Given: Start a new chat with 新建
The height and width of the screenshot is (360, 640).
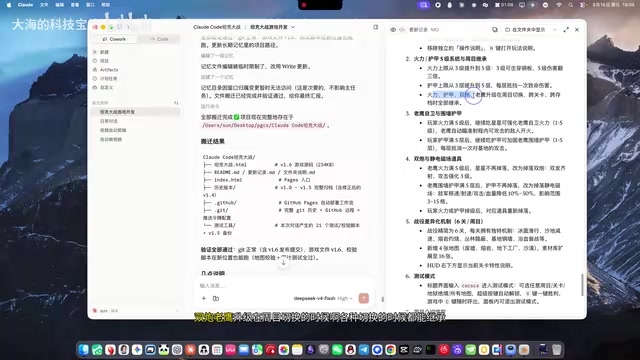Looking at the screenshot, I should click(x=104, y=52).
